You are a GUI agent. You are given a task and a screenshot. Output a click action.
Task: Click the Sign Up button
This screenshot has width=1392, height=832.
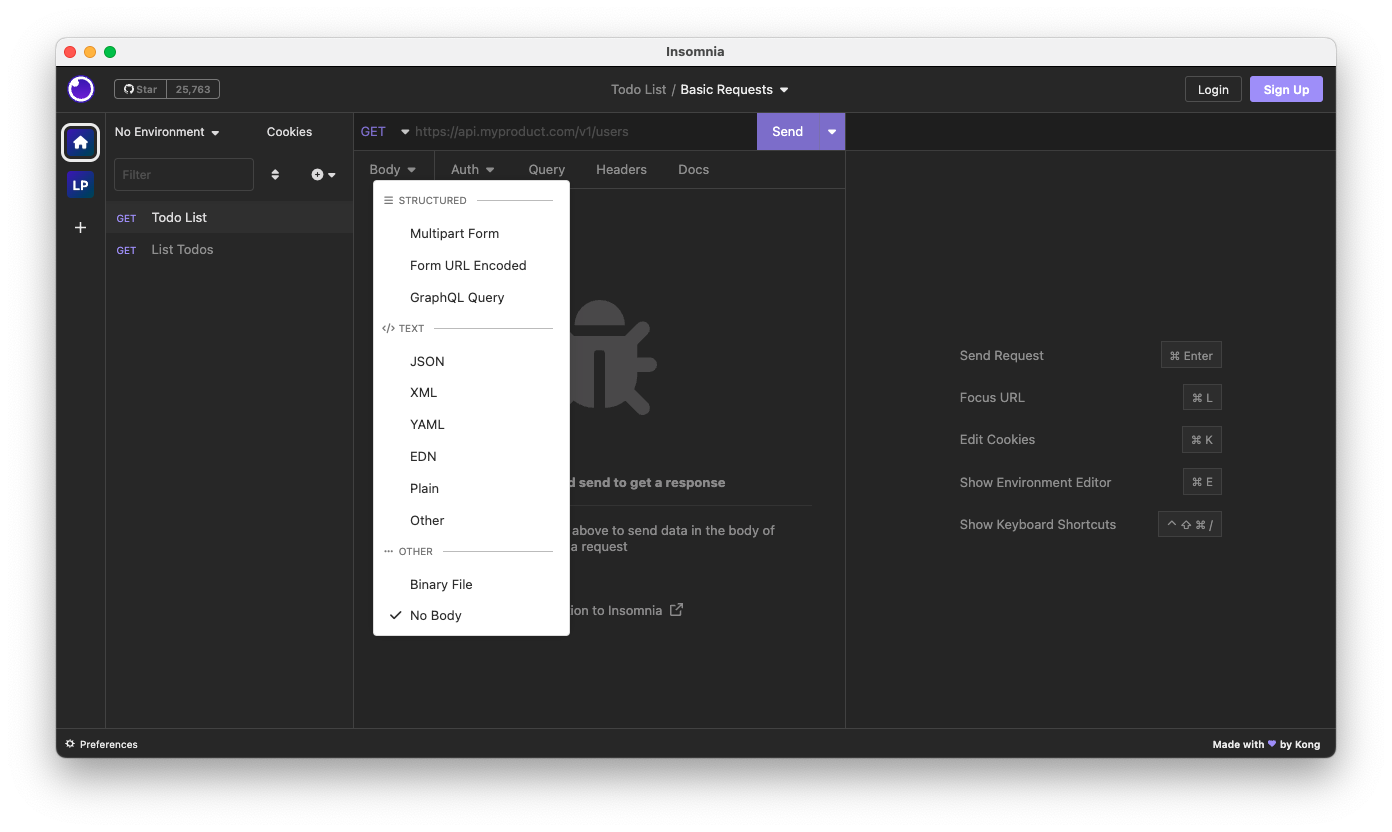click(x=1286, y=89)
